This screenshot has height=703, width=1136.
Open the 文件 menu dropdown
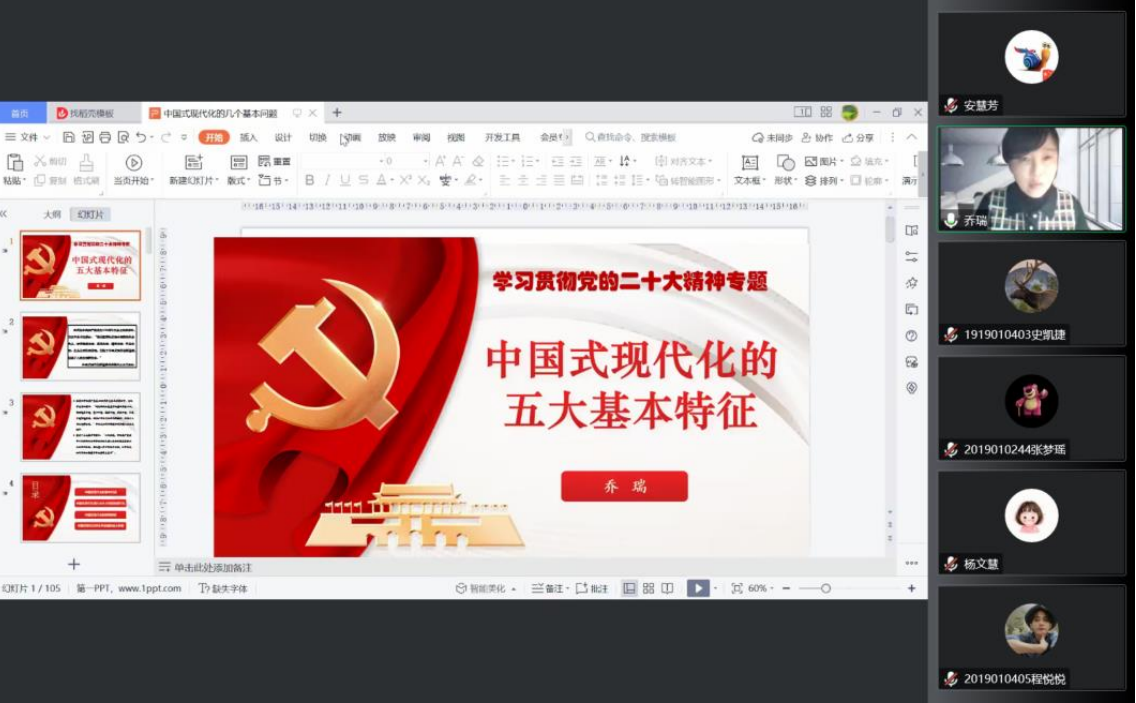[28, 138]
